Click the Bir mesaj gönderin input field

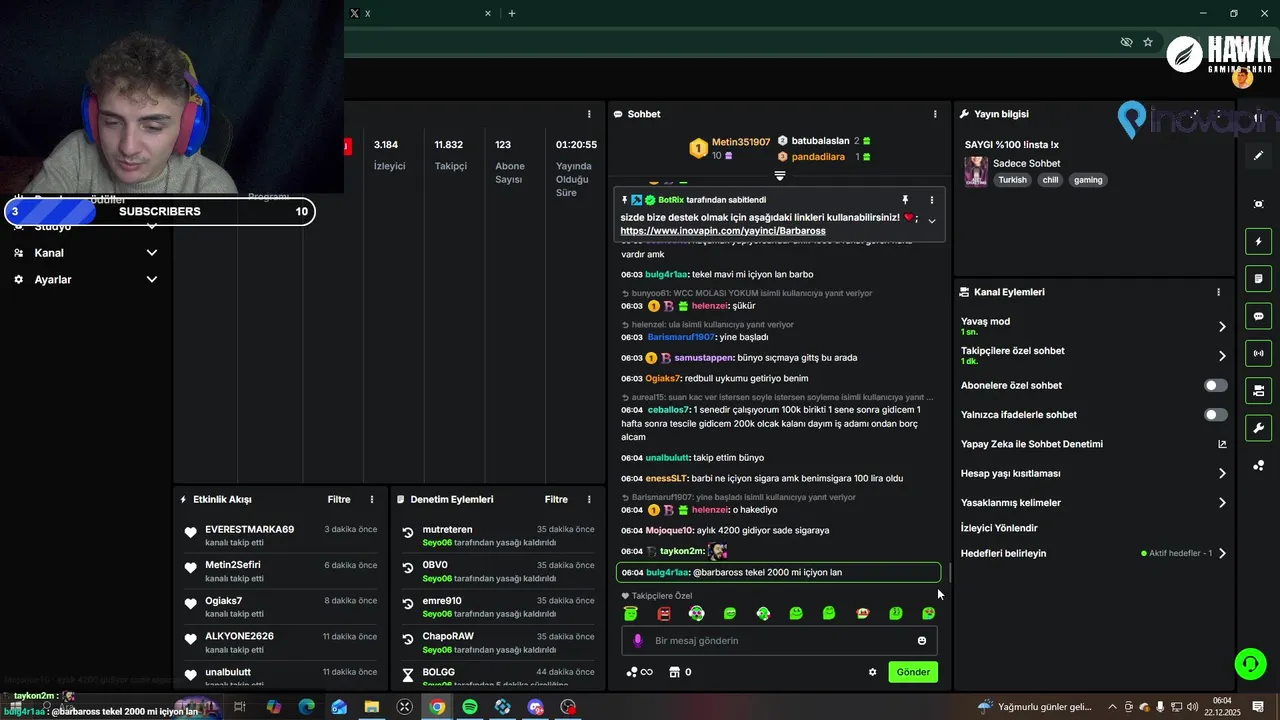pos(780,641)
